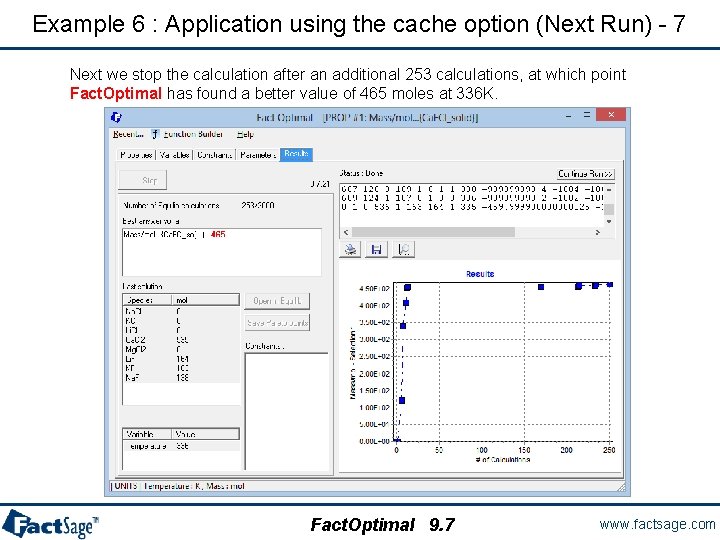
Task: Select the MgCl2 row in species table
Action: coord(181,349)
